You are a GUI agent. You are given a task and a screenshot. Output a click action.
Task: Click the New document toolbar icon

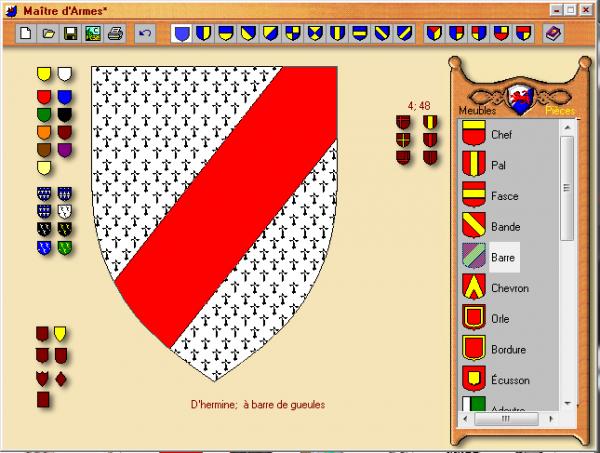[x=25, y=33]
